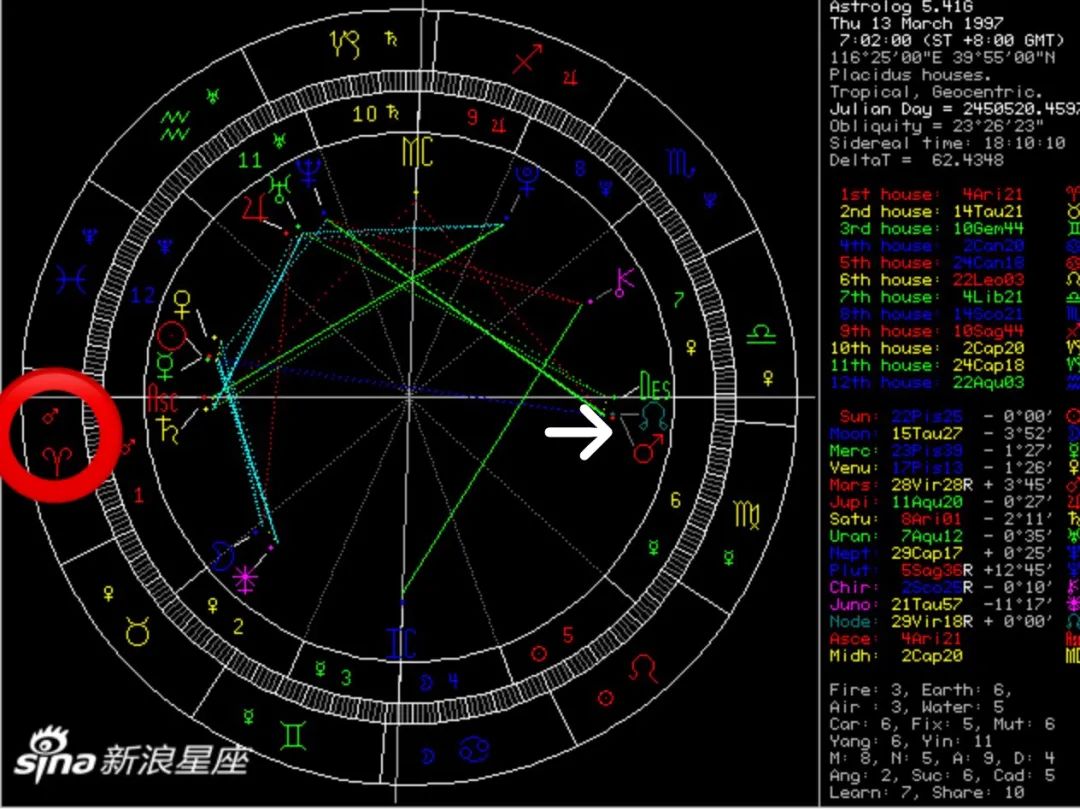Click the 'Placidus houses.' text line
1080x810 pixels.
910,74
